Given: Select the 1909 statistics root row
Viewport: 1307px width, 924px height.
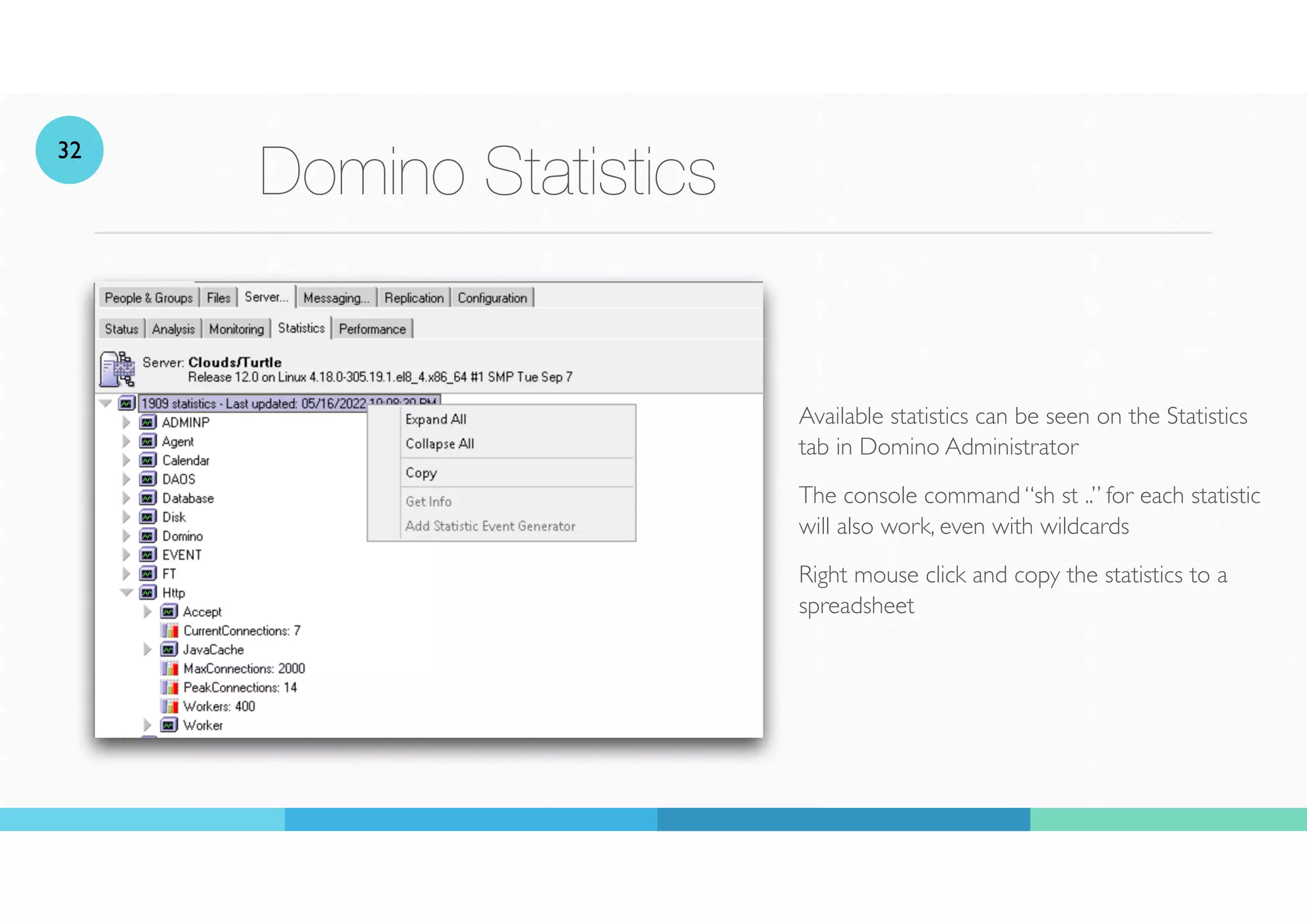Looking at the screenshot, I should 289,404.
